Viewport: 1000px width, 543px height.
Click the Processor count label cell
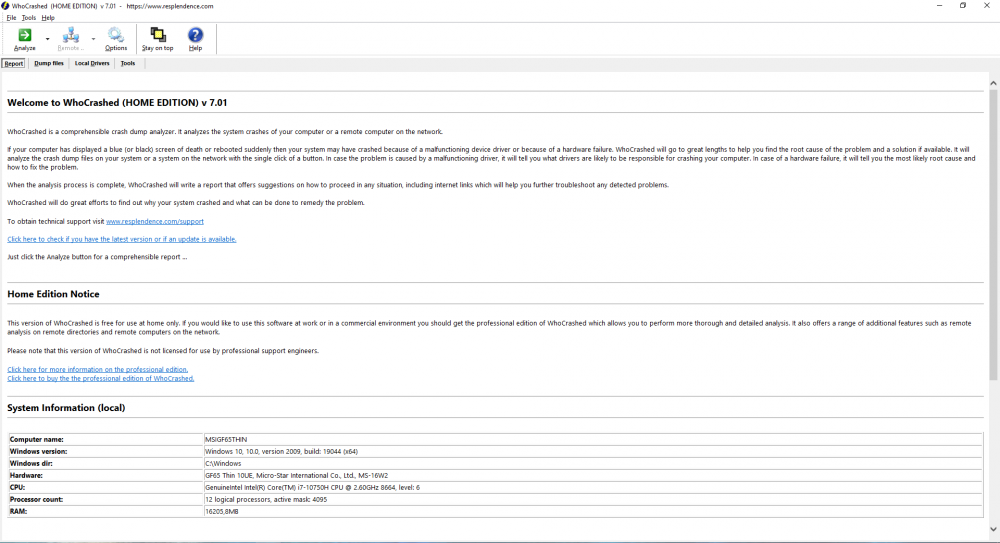tap(105, 500)
